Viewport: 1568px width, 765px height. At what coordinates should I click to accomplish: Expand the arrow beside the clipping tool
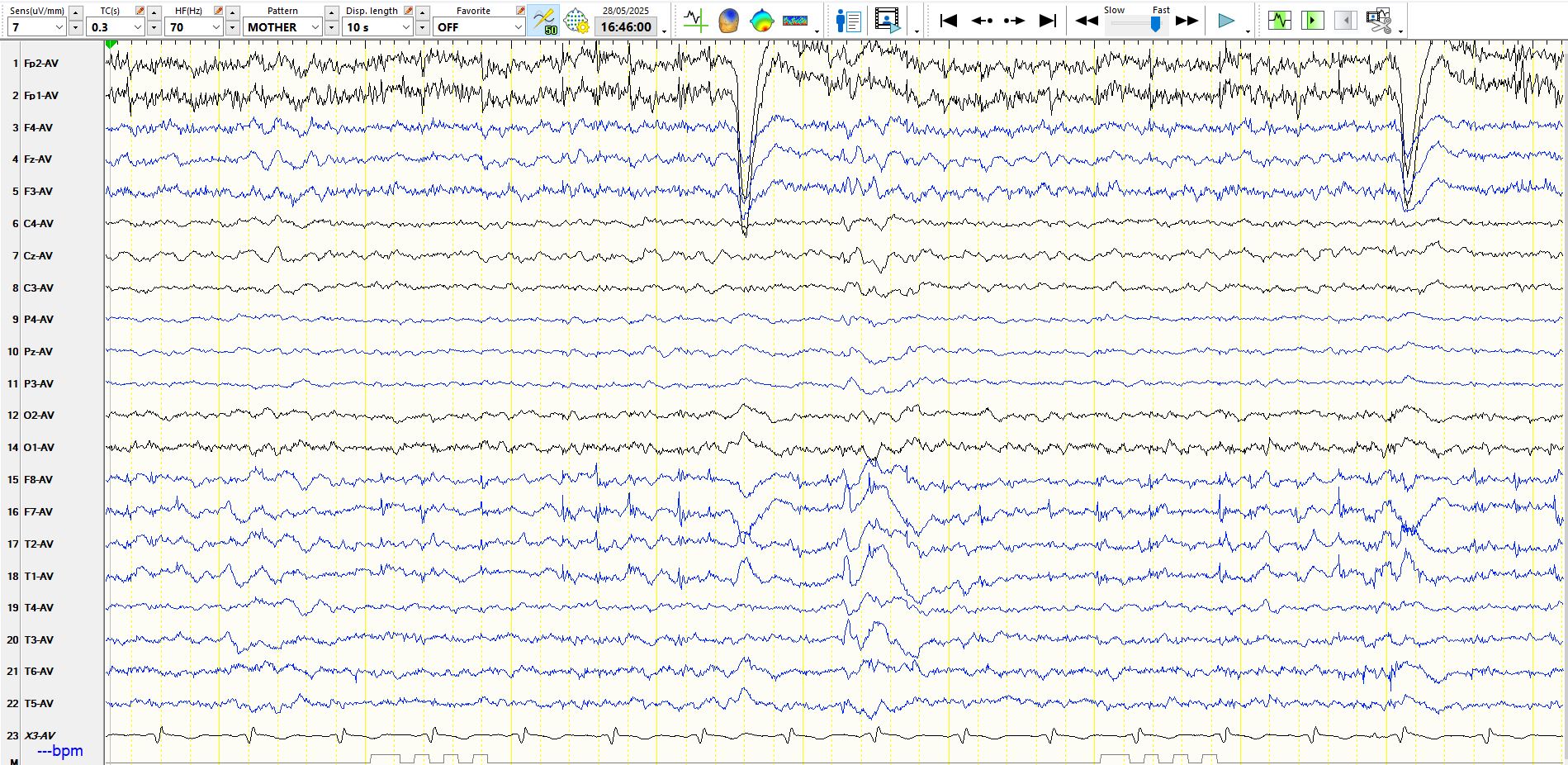coord(1401,31)
